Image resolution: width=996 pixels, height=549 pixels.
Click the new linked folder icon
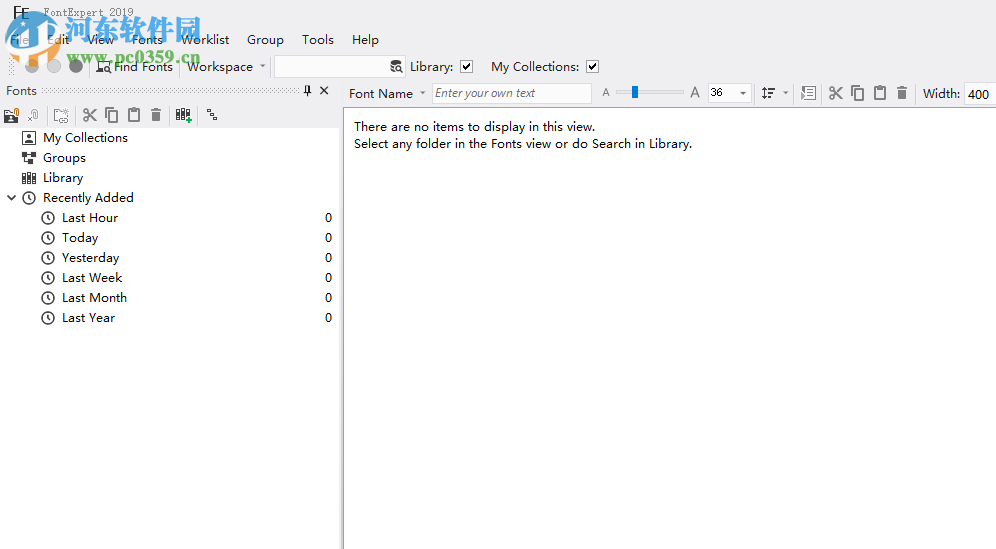[61, 115]
